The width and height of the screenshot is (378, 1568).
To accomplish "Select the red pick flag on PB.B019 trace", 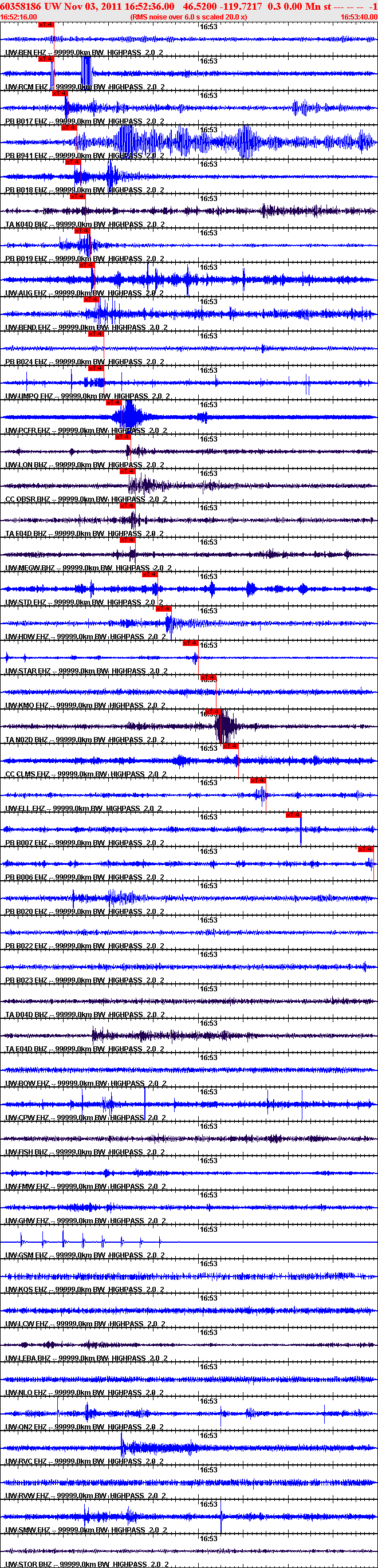I will 81,231.
